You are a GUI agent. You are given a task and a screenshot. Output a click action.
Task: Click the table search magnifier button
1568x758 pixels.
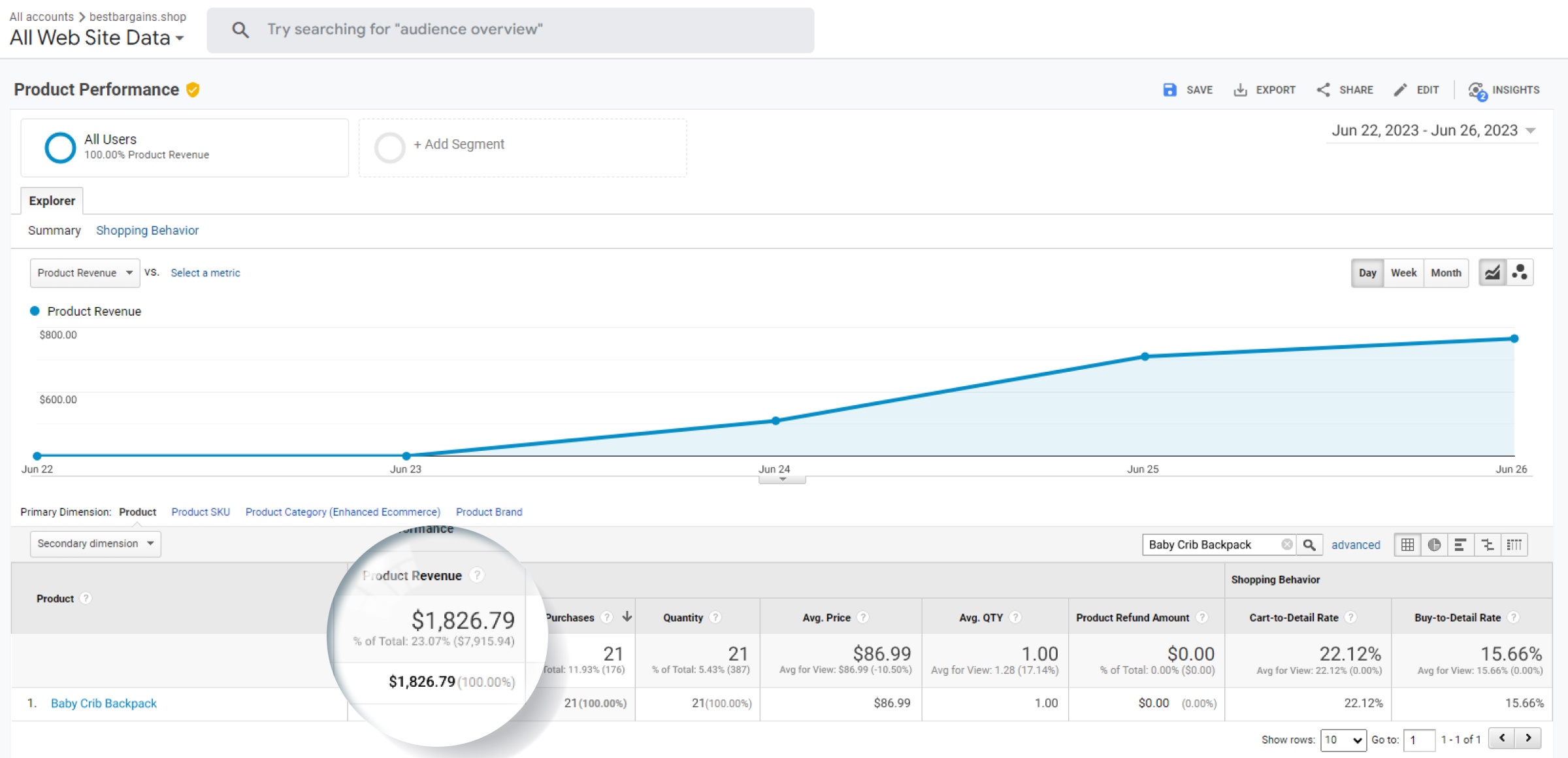pos(1309,544)
